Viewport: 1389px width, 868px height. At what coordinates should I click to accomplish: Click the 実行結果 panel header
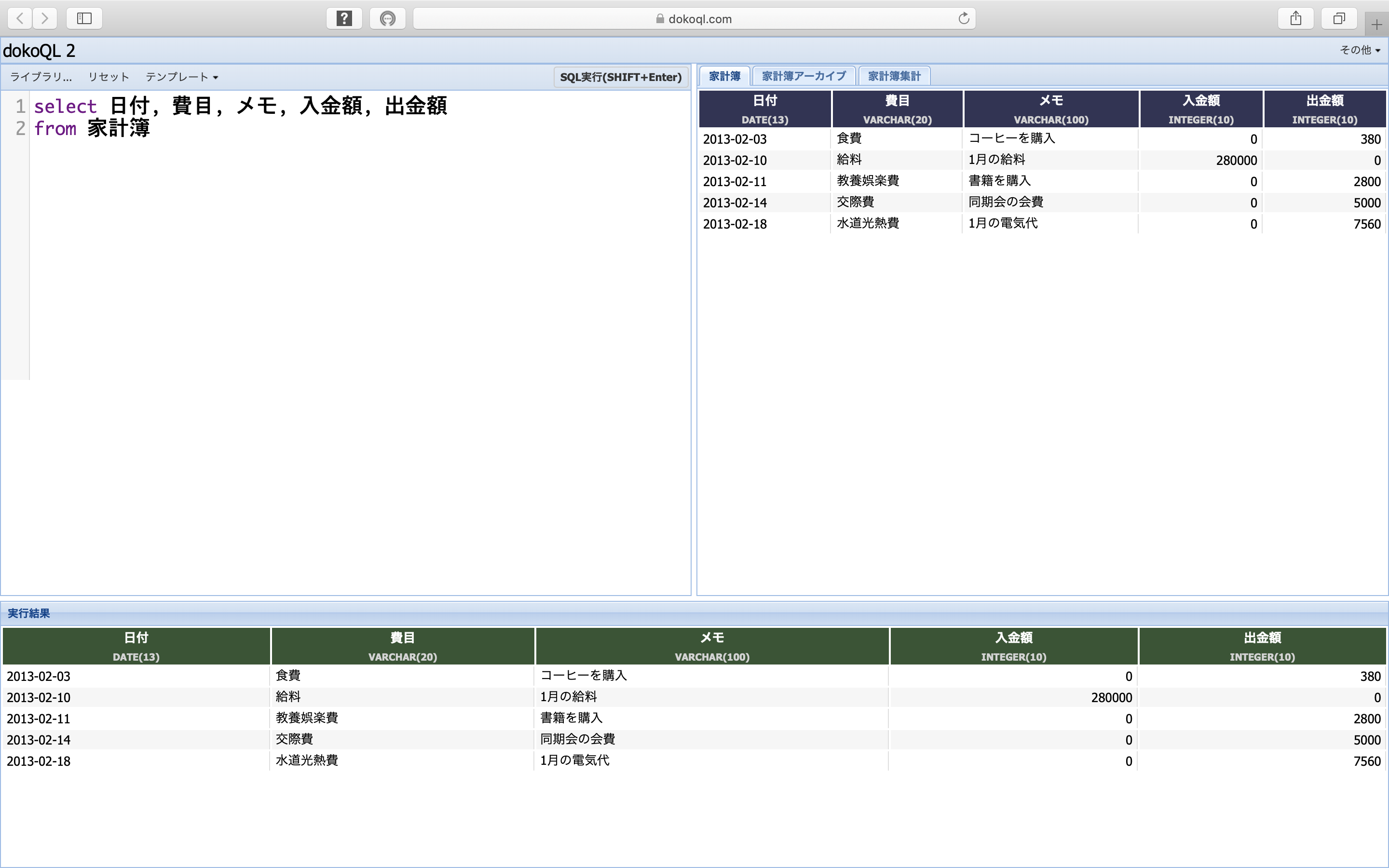[x=29, y=613]
